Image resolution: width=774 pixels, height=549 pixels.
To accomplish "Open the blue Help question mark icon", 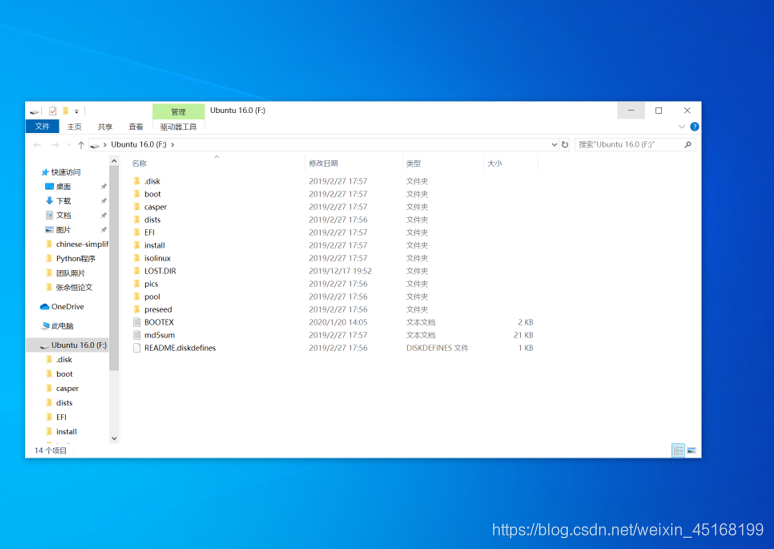I will (x=695, y=127).
